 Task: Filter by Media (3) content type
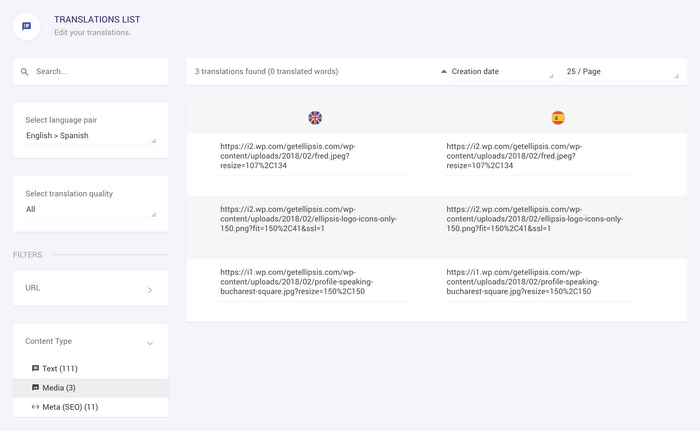pyautogui.click(x=91, y=388)
